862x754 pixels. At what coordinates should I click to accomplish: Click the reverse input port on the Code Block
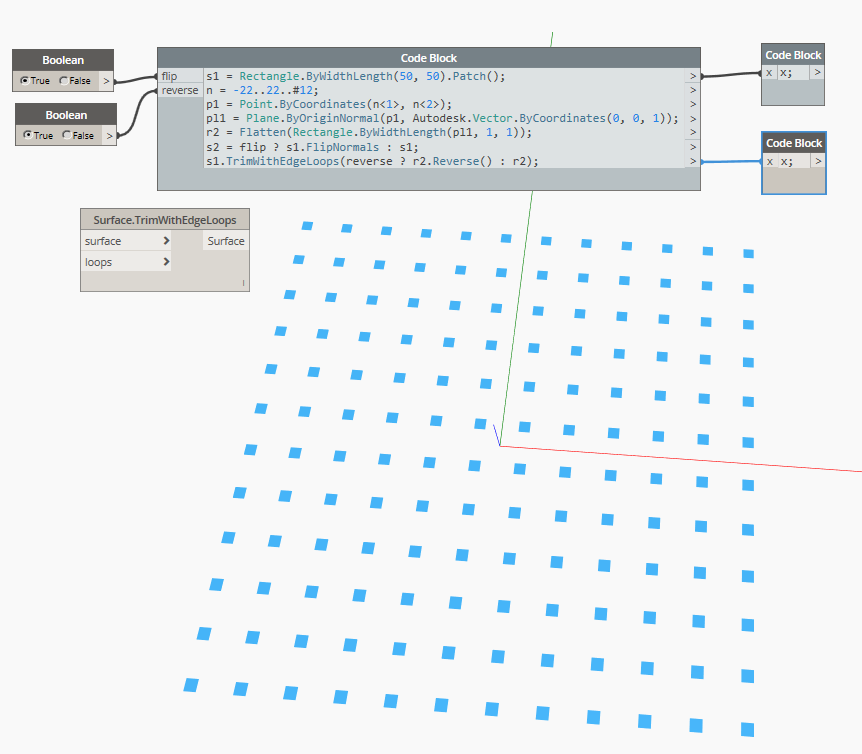(x=180, y=89)
